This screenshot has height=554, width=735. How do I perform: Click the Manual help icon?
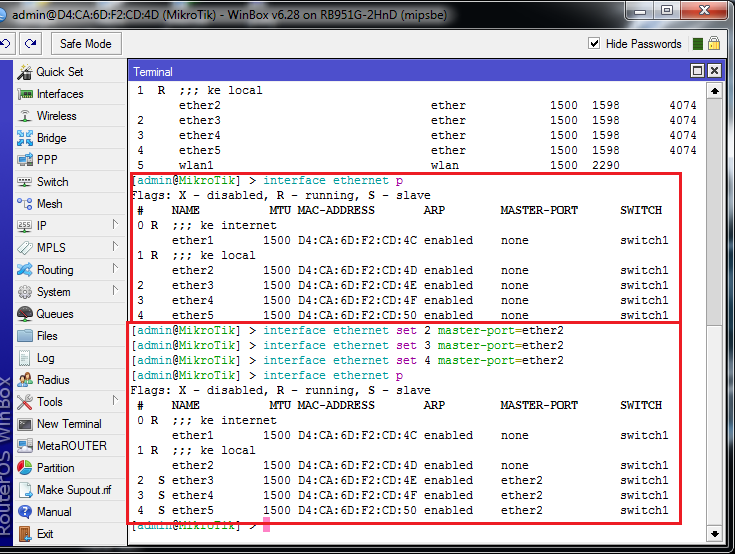(25, 512)
